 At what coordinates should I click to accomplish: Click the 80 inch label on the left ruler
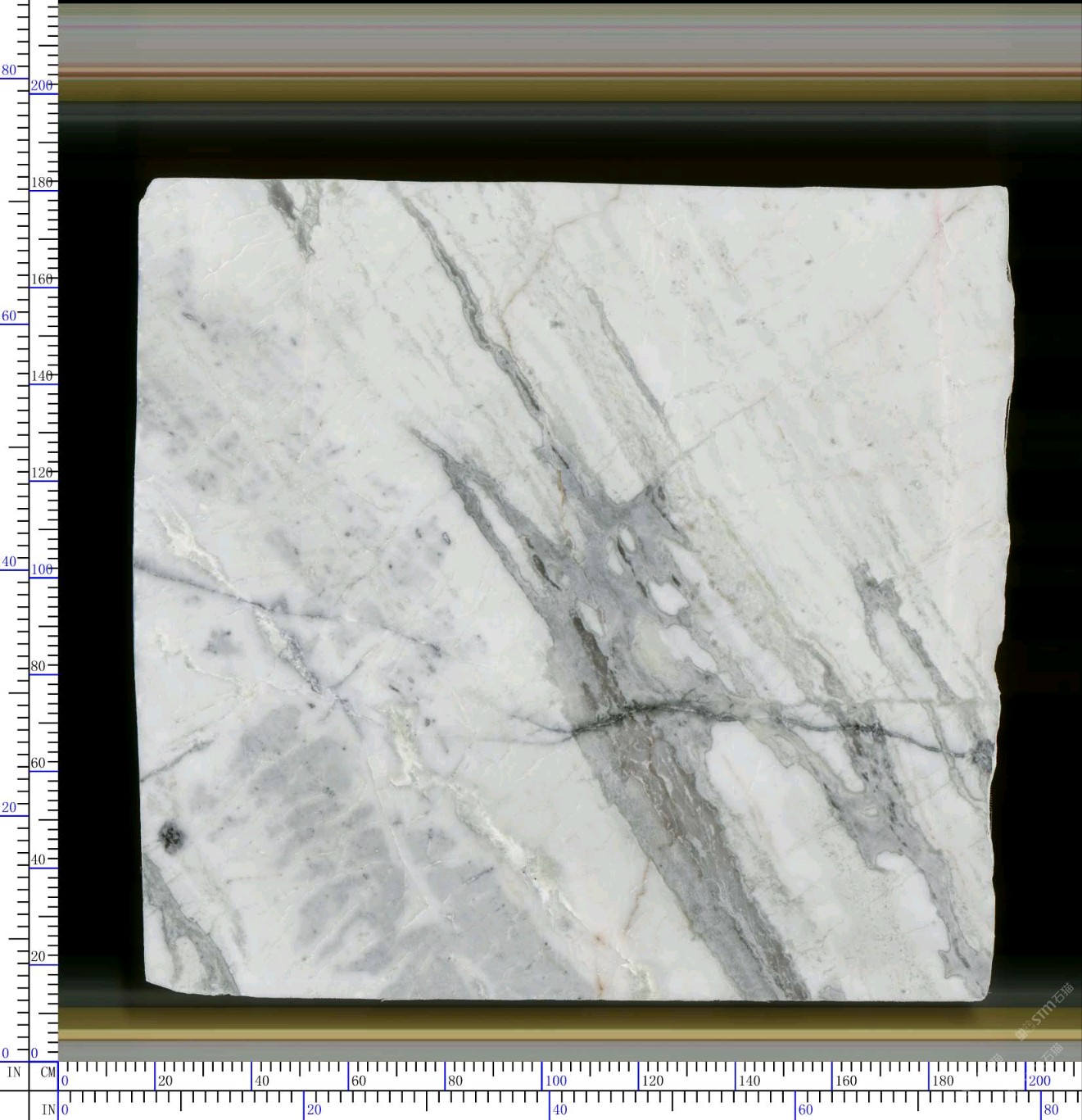coord(8,70)
